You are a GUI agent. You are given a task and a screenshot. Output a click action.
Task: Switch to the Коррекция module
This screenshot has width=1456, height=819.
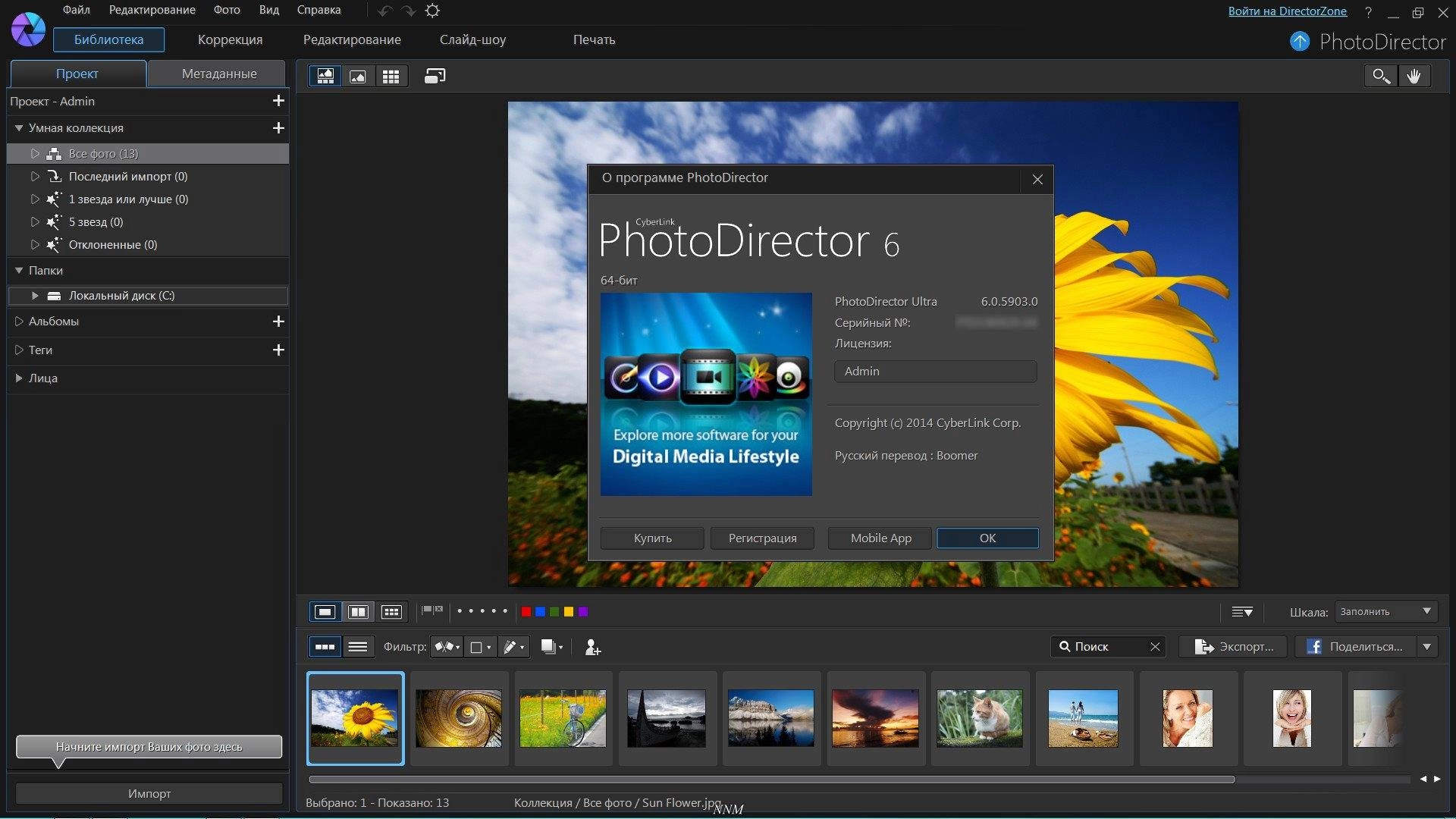click(230, 39)
